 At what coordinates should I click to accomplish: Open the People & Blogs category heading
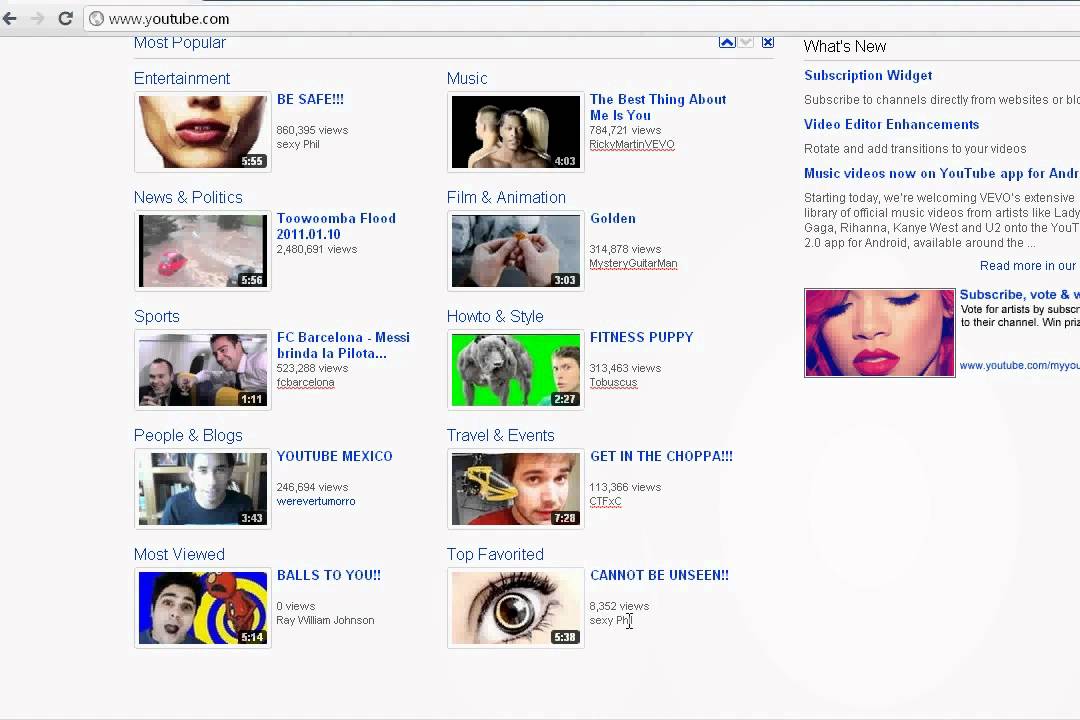188,436
